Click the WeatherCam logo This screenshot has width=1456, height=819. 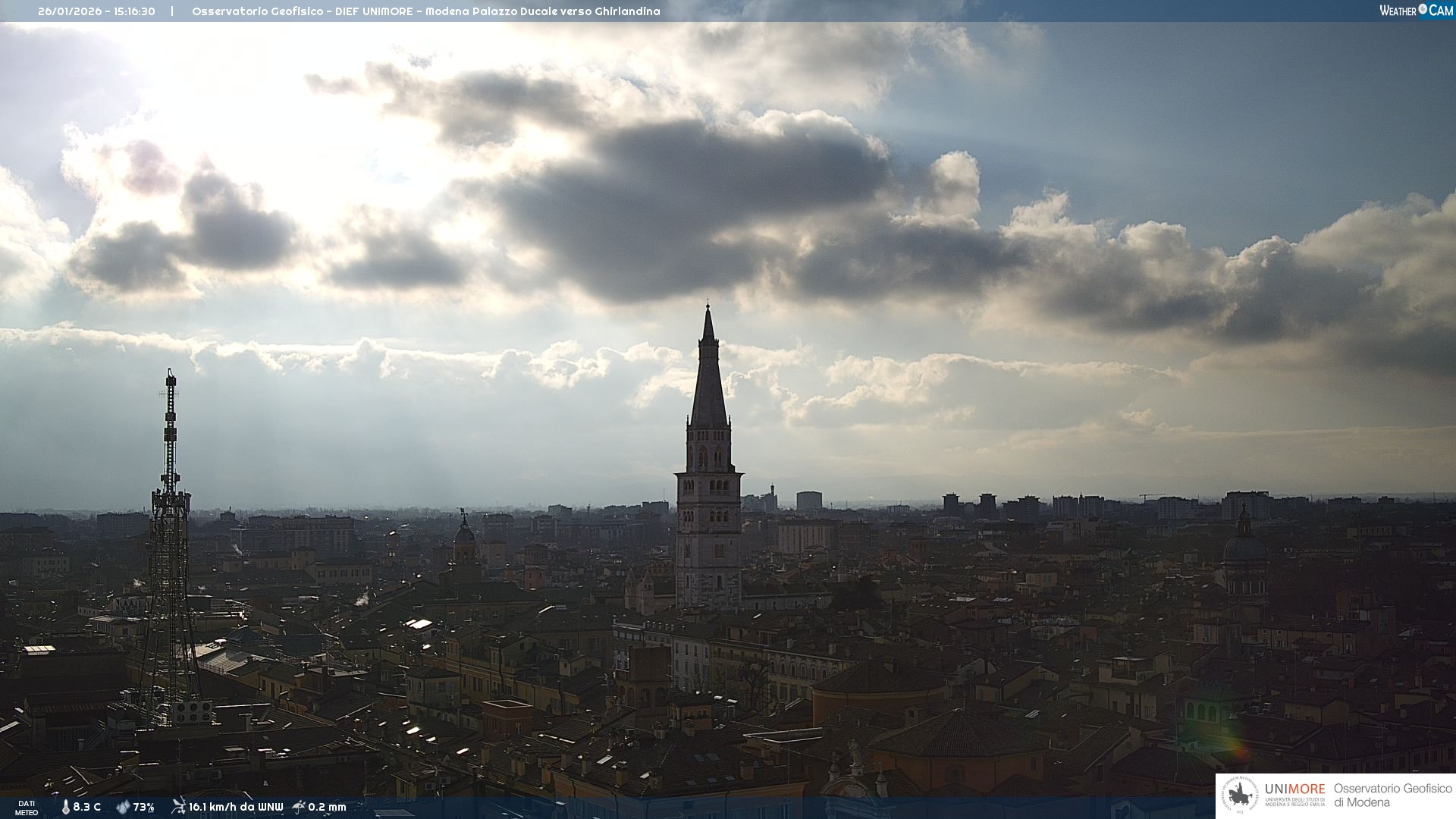point(1416,11)
